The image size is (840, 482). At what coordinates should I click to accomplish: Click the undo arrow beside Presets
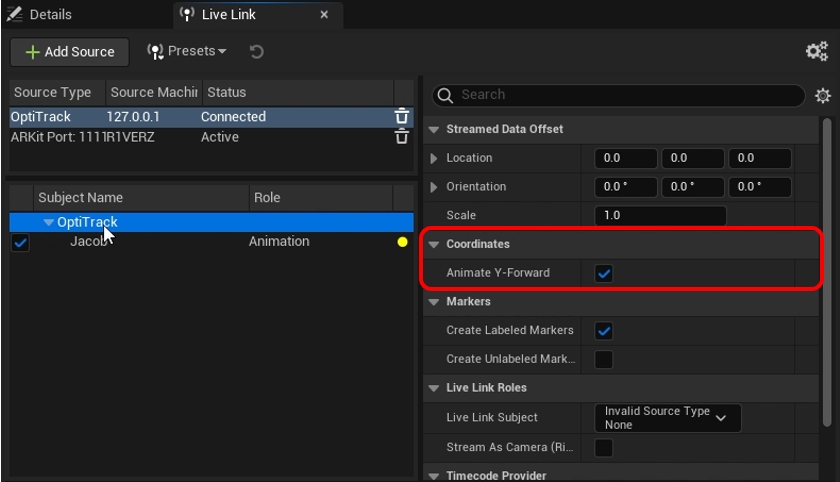coord(257,52)
